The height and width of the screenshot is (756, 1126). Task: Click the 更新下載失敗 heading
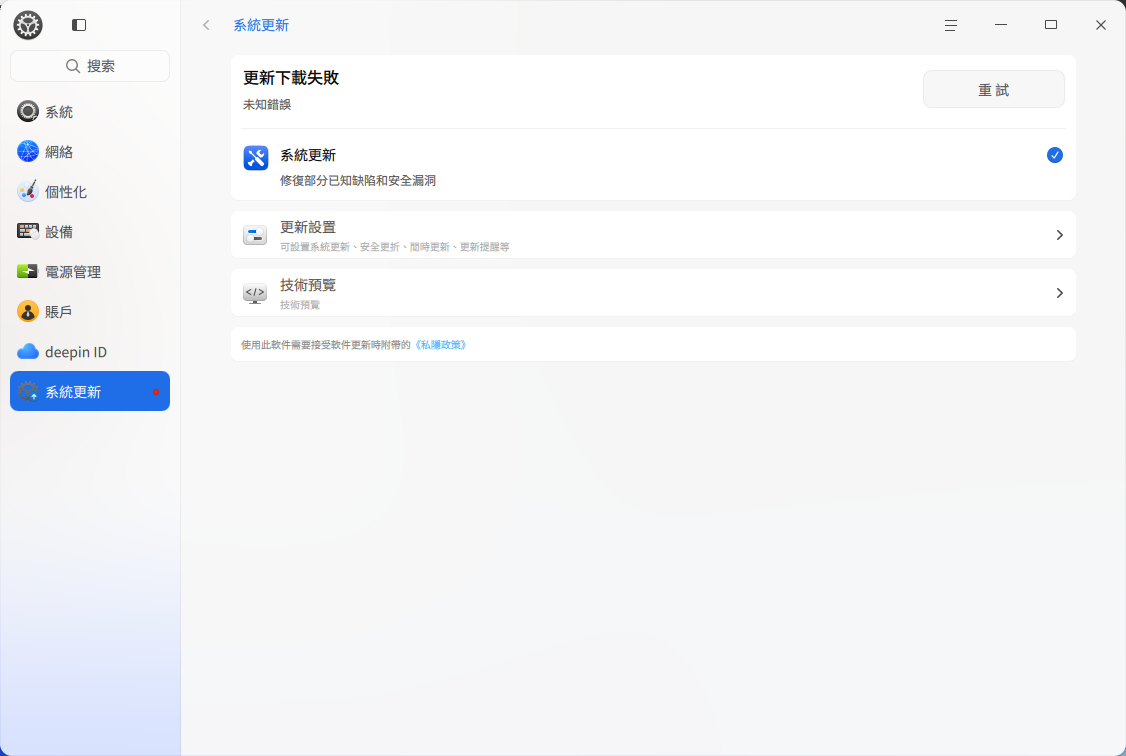click(x=291, y=78)
